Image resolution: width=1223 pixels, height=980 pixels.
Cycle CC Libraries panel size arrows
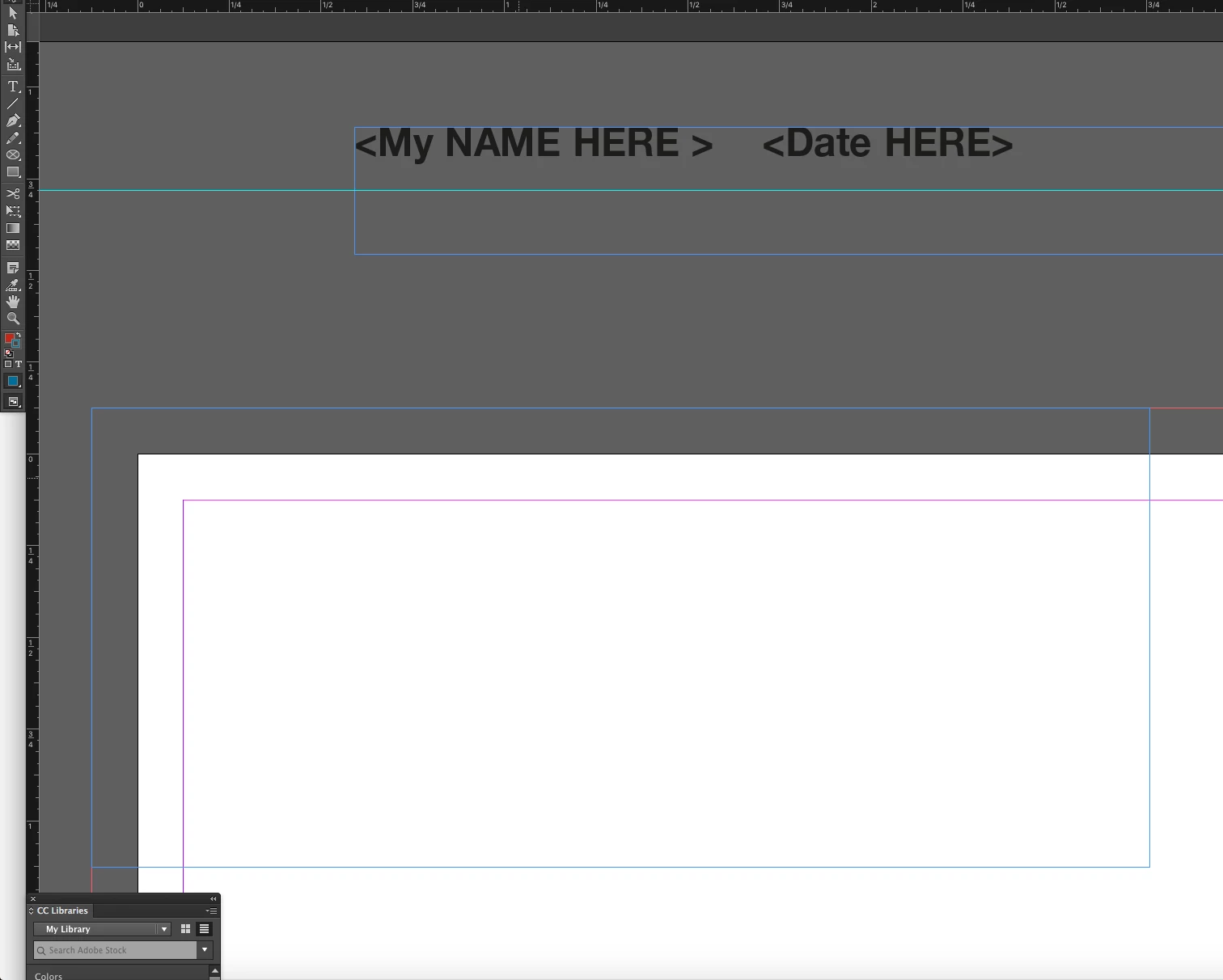[x=32, y=910]
